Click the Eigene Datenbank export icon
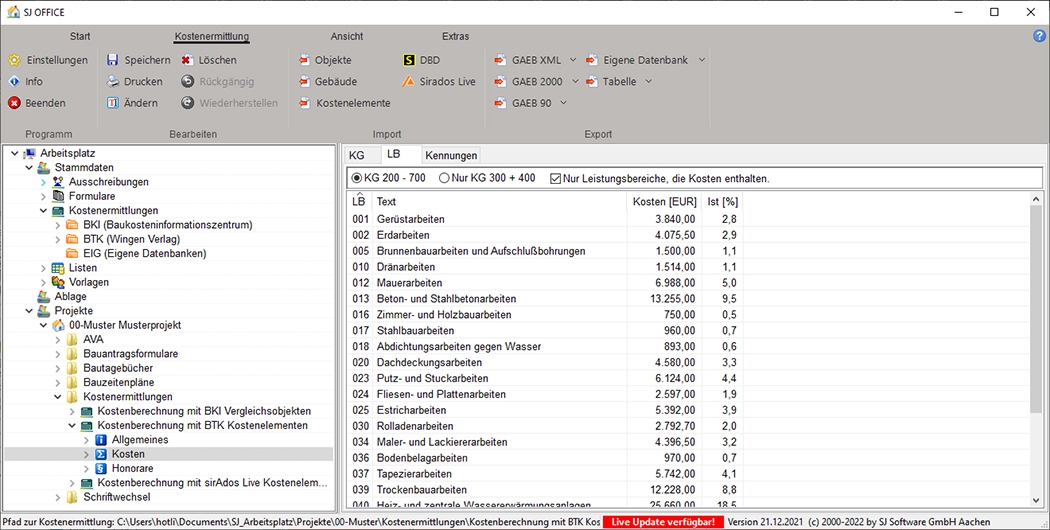Image resolution: width=1050 pixels, height=530 pixels. point(591,60)
